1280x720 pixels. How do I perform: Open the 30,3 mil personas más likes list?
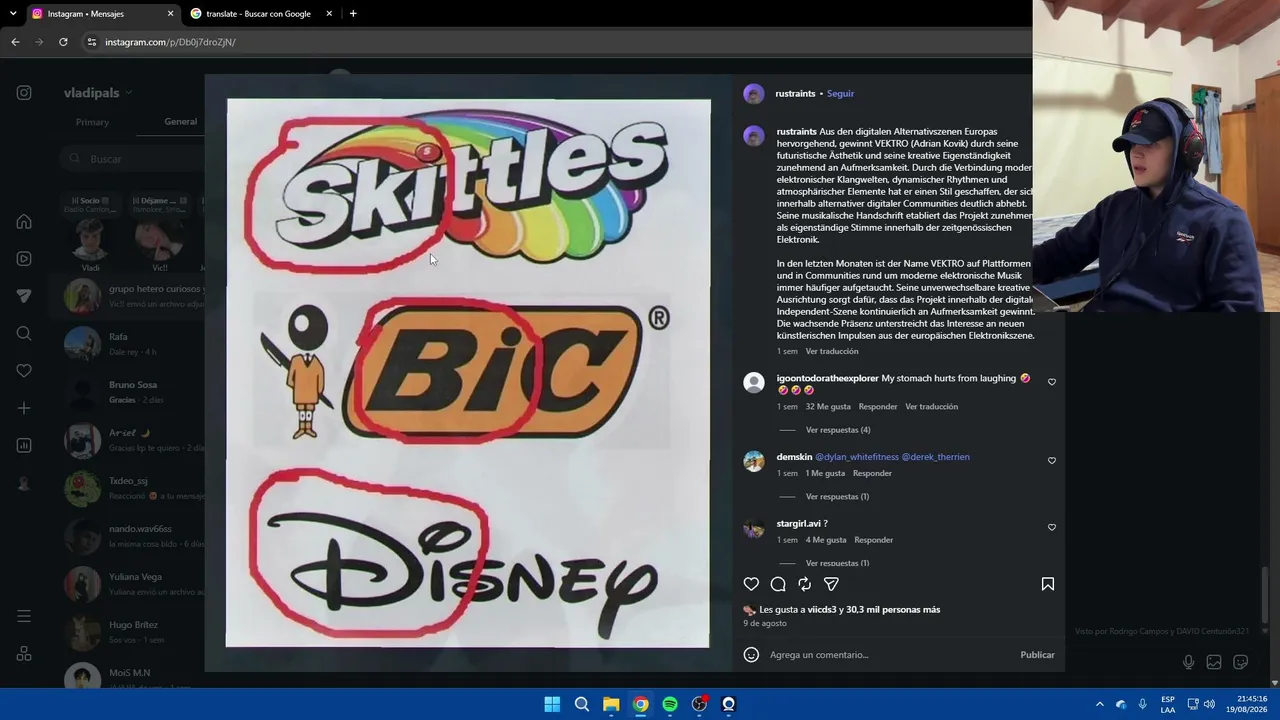(x=895, y=610)
